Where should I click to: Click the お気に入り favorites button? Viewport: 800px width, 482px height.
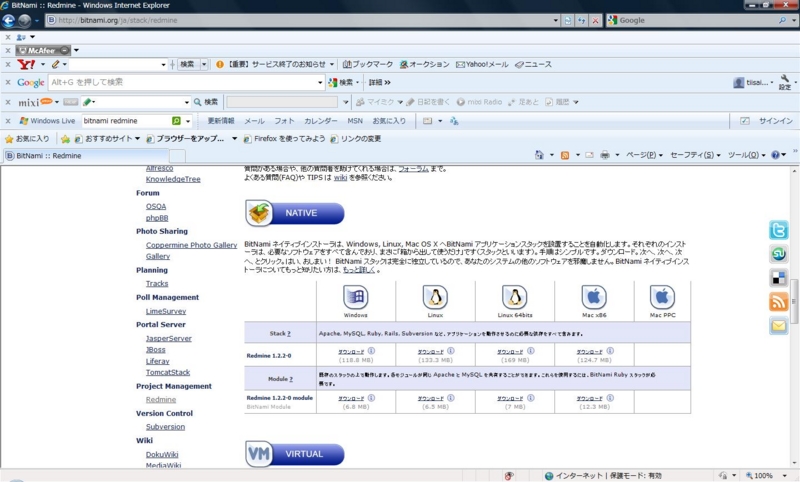pyautogui.click(x=27, y=139)
